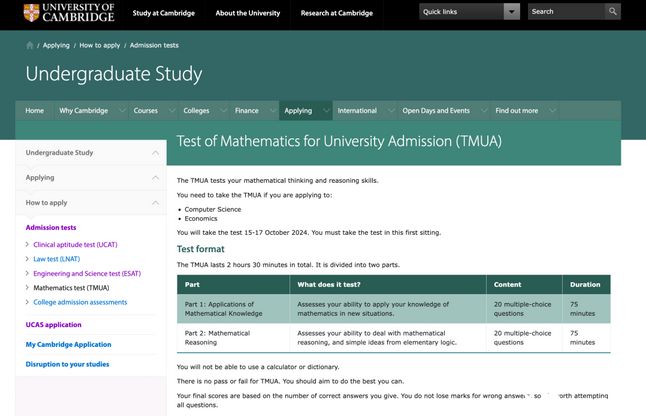Image resolution: width=646 pixels, height=416 pixels.
Task: Open Law test (LNAT) link
Action: [56, 259]
